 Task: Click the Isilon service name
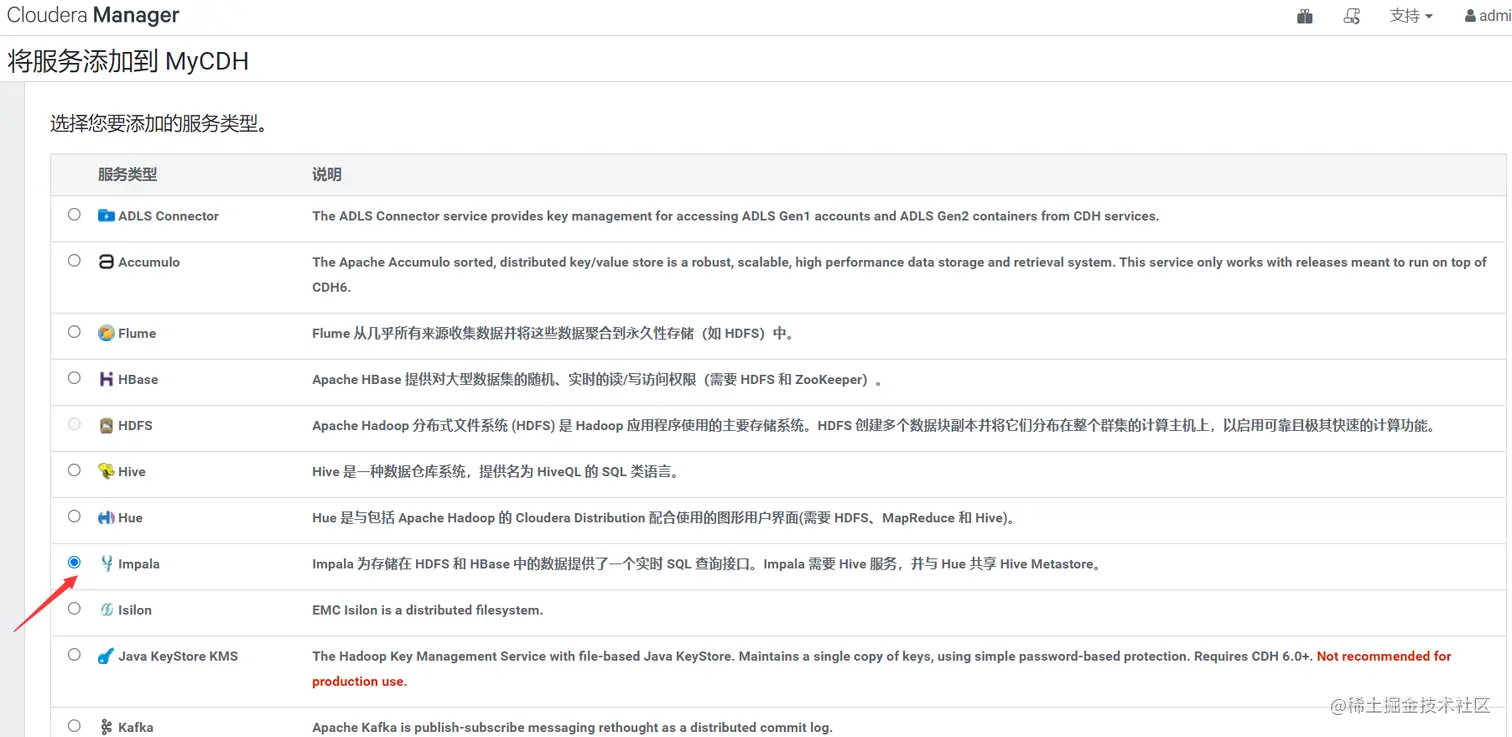(x=135, y=610)
